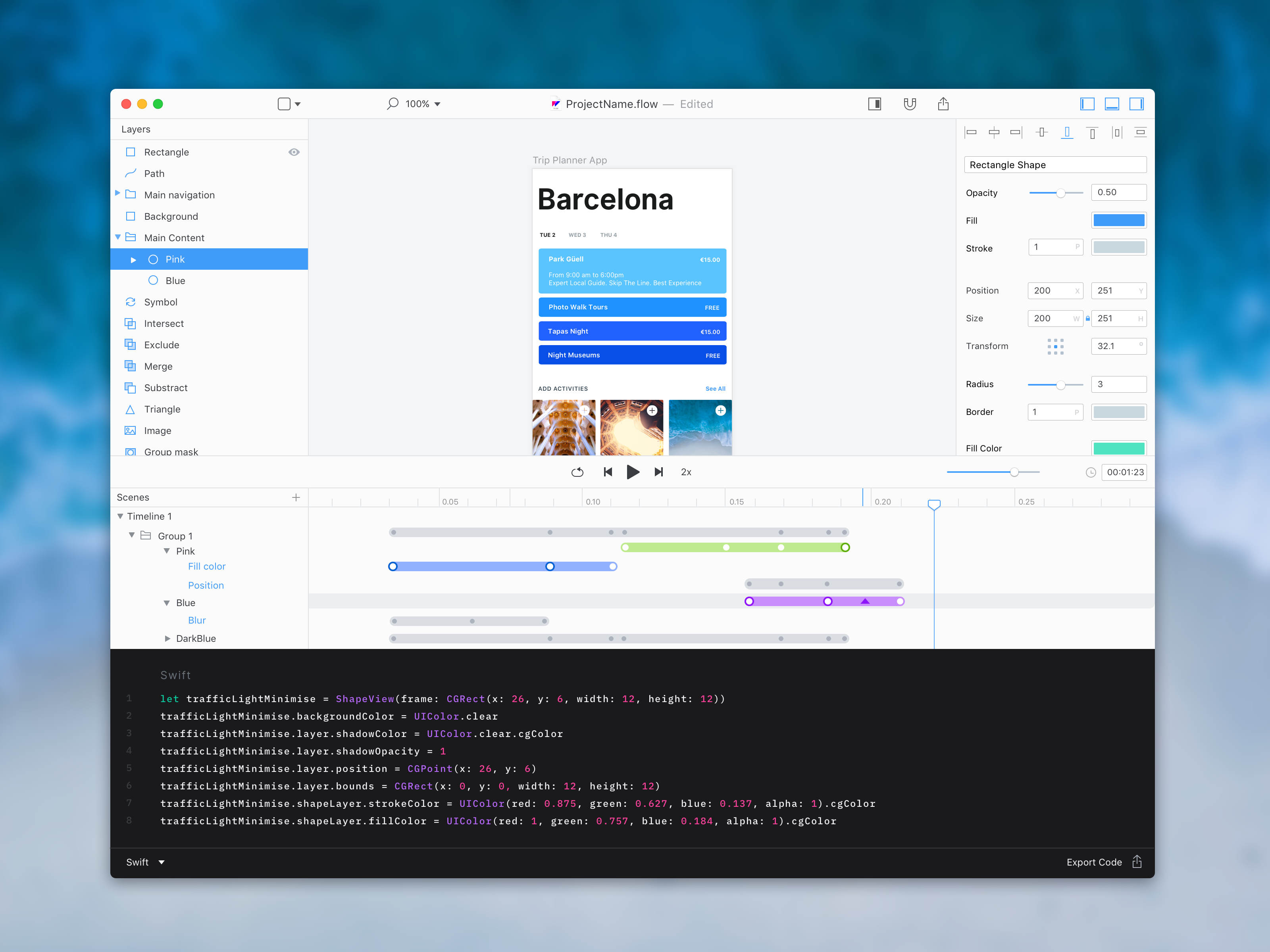The width and height of the screenshot is (1270, 952).
Task: Collapse the Main Content layer group
Action: [118, 236]
